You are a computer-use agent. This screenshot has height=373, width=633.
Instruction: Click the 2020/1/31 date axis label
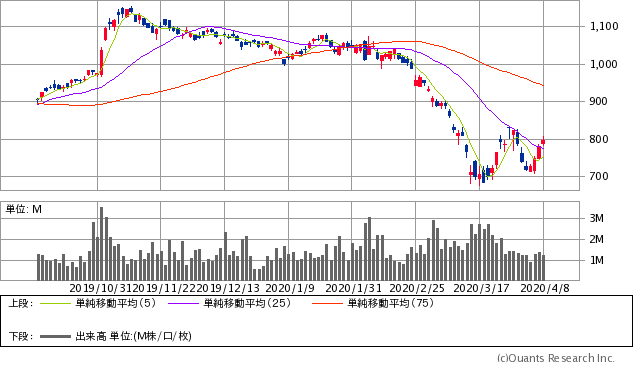click(353, 288)
